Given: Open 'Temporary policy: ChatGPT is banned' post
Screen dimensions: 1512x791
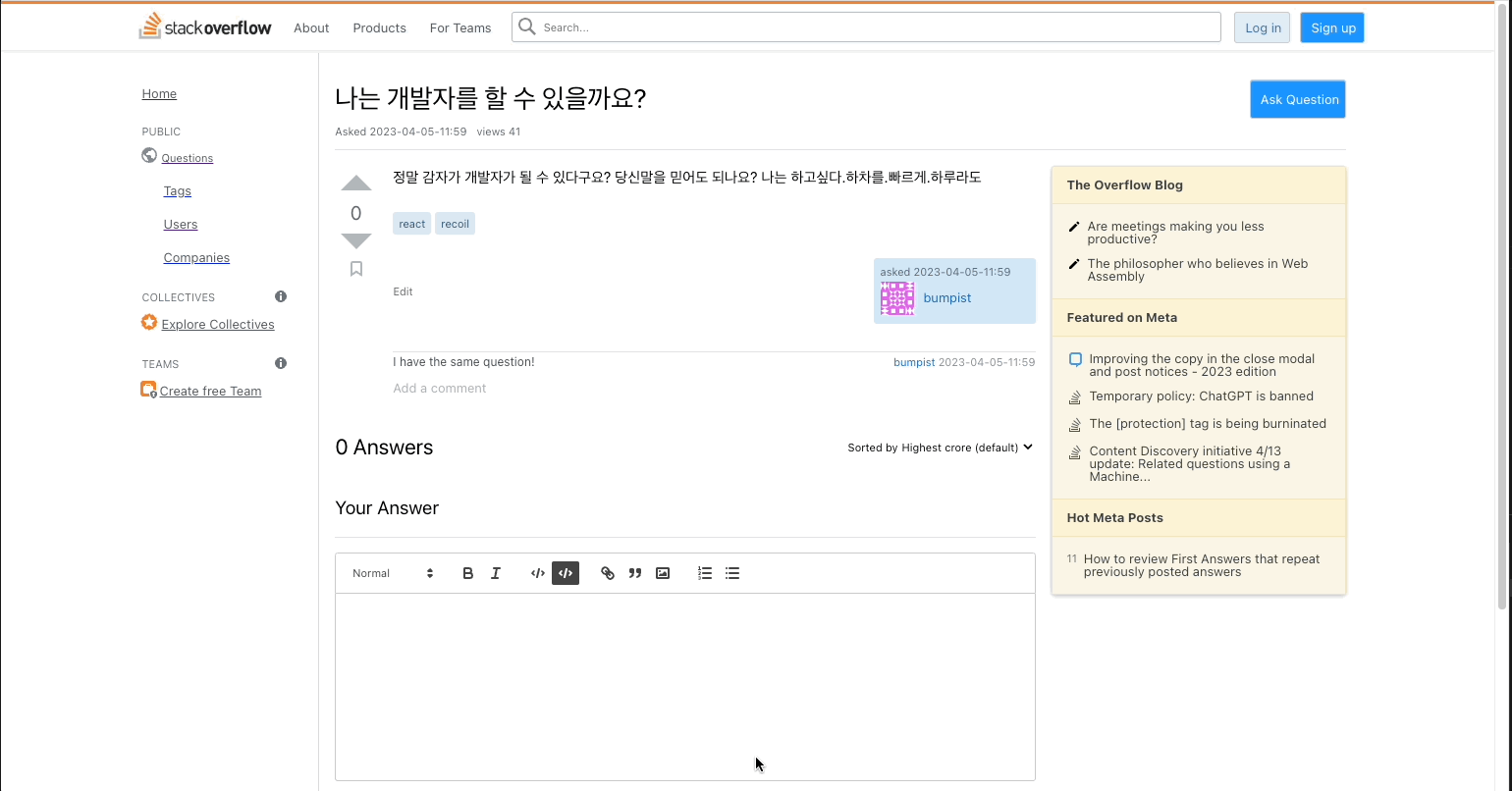Looking at the screenshot, I should click(1201, 396).
